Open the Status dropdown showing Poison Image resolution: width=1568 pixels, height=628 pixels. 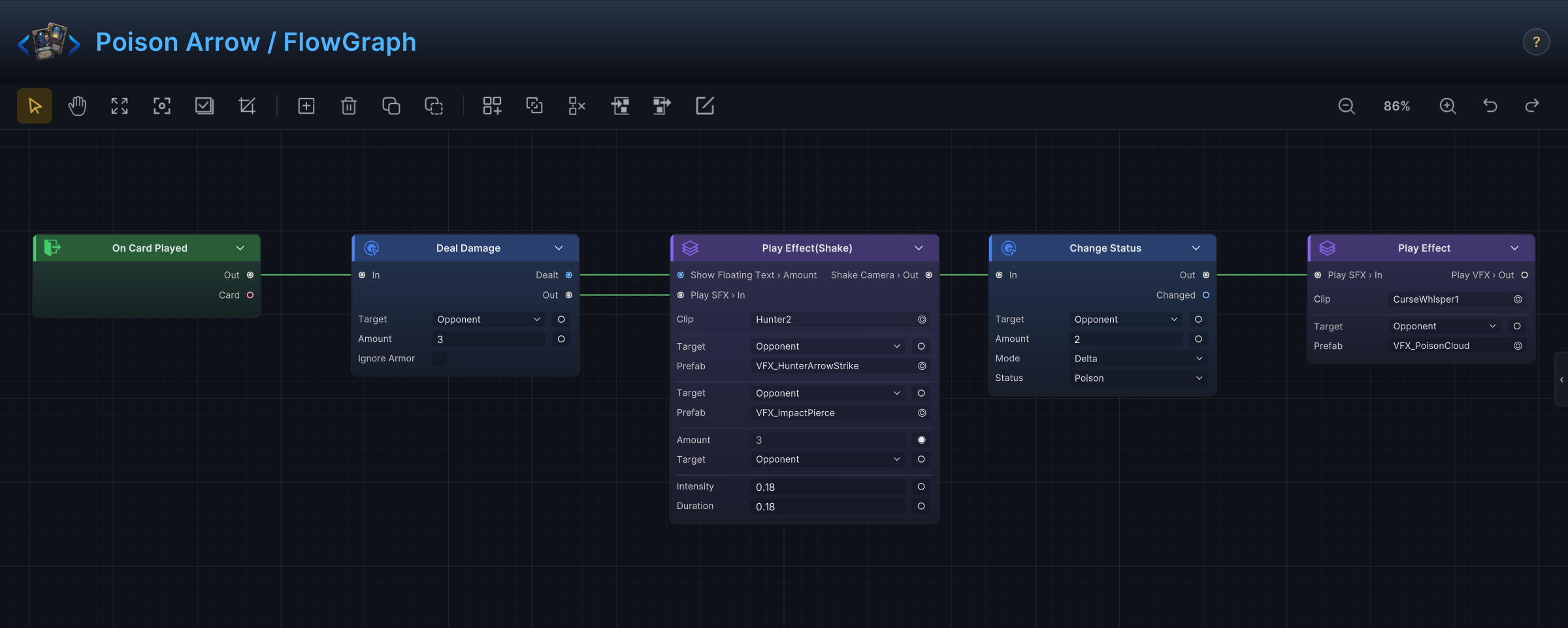click(x=1138, y=378)
